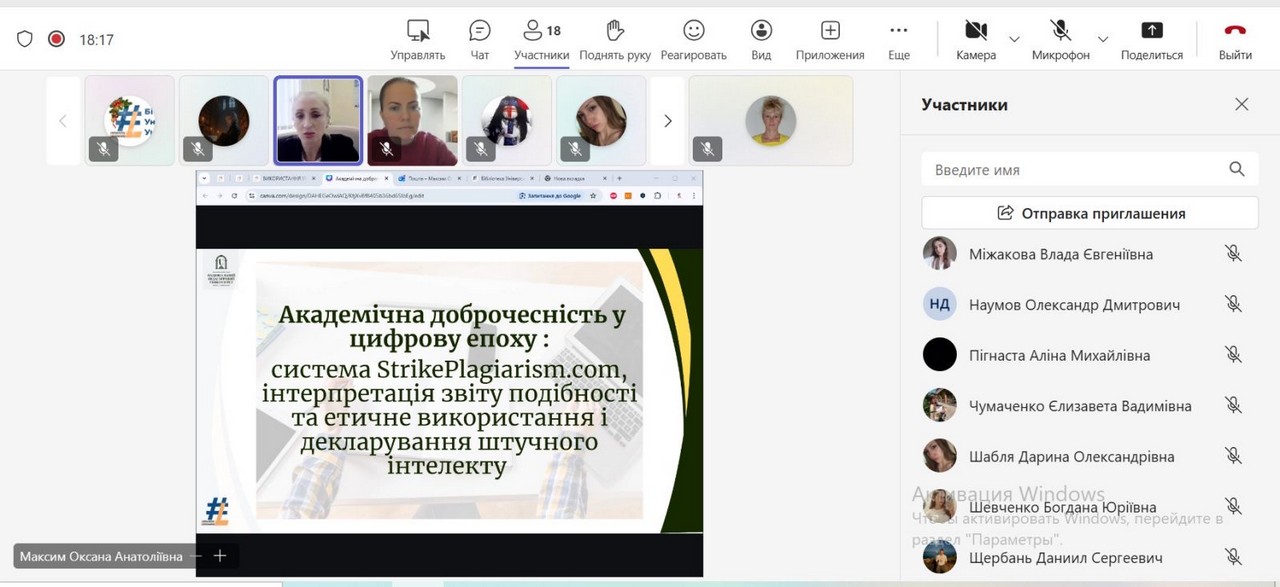
Task: Click the Send invitation (Отправка приглашения) button
Action: point(1089,213)
